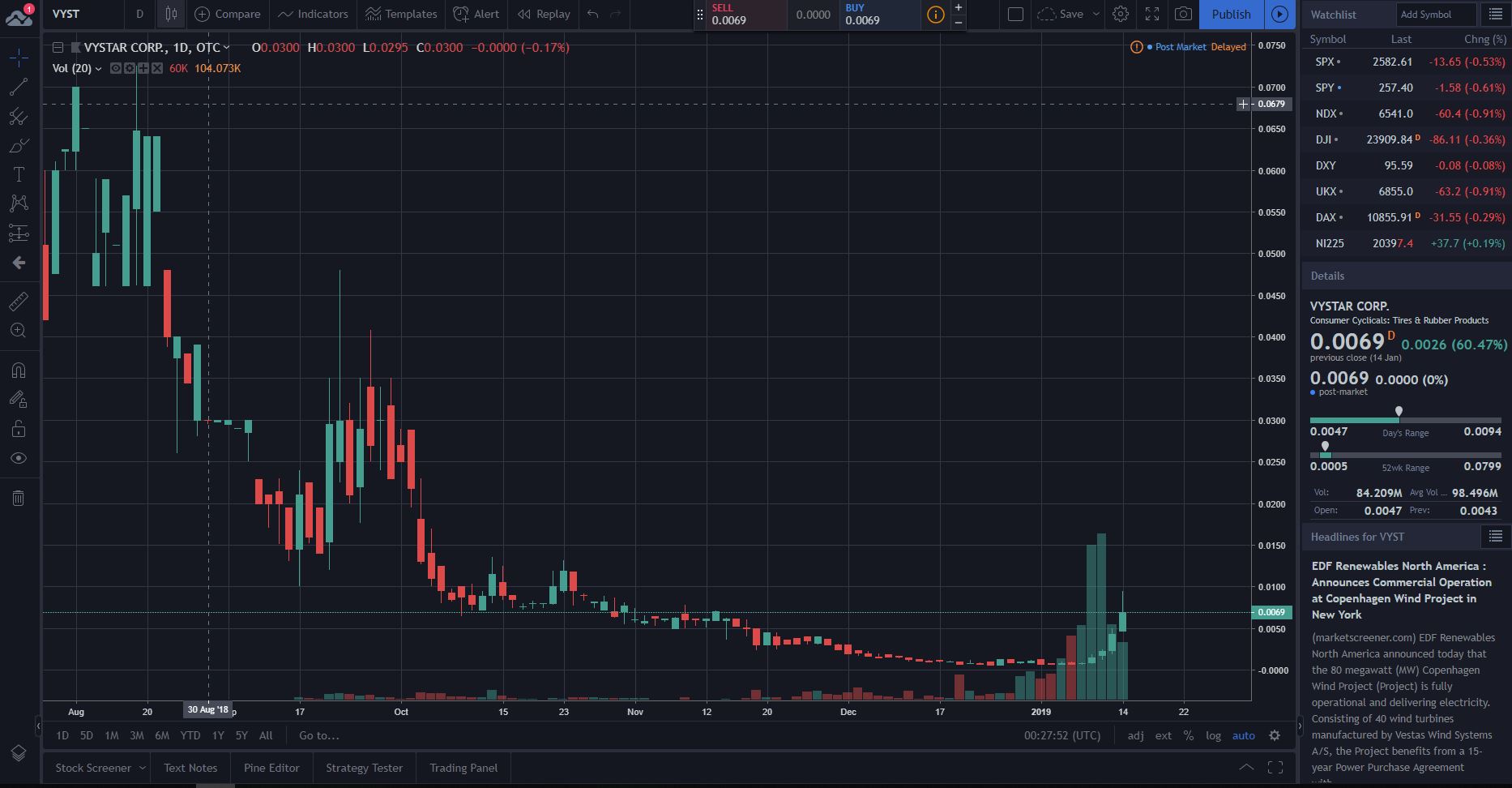Click the Compare symbol button

click(x=228, y=14)
